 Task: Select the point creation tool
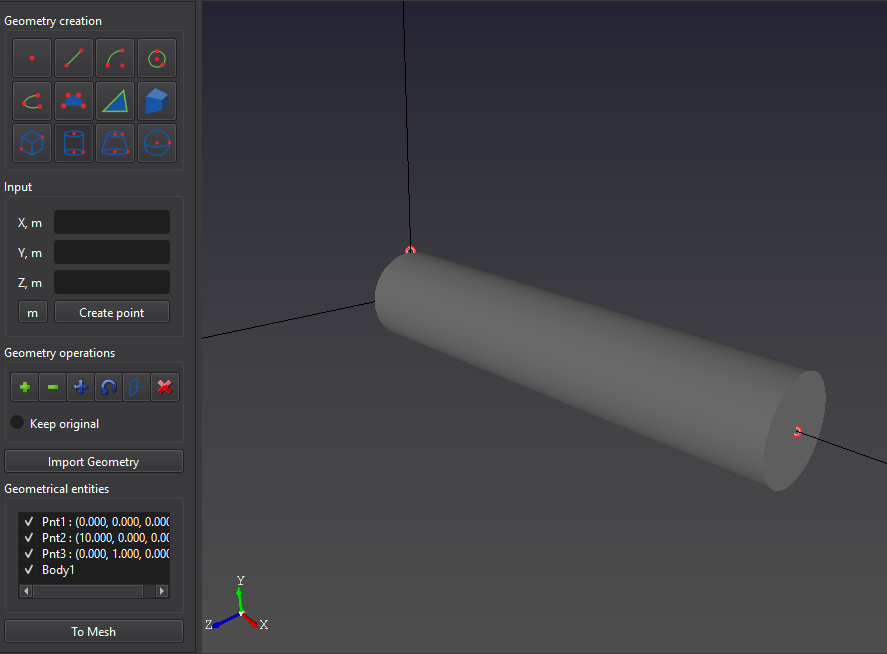pos(32,59)
